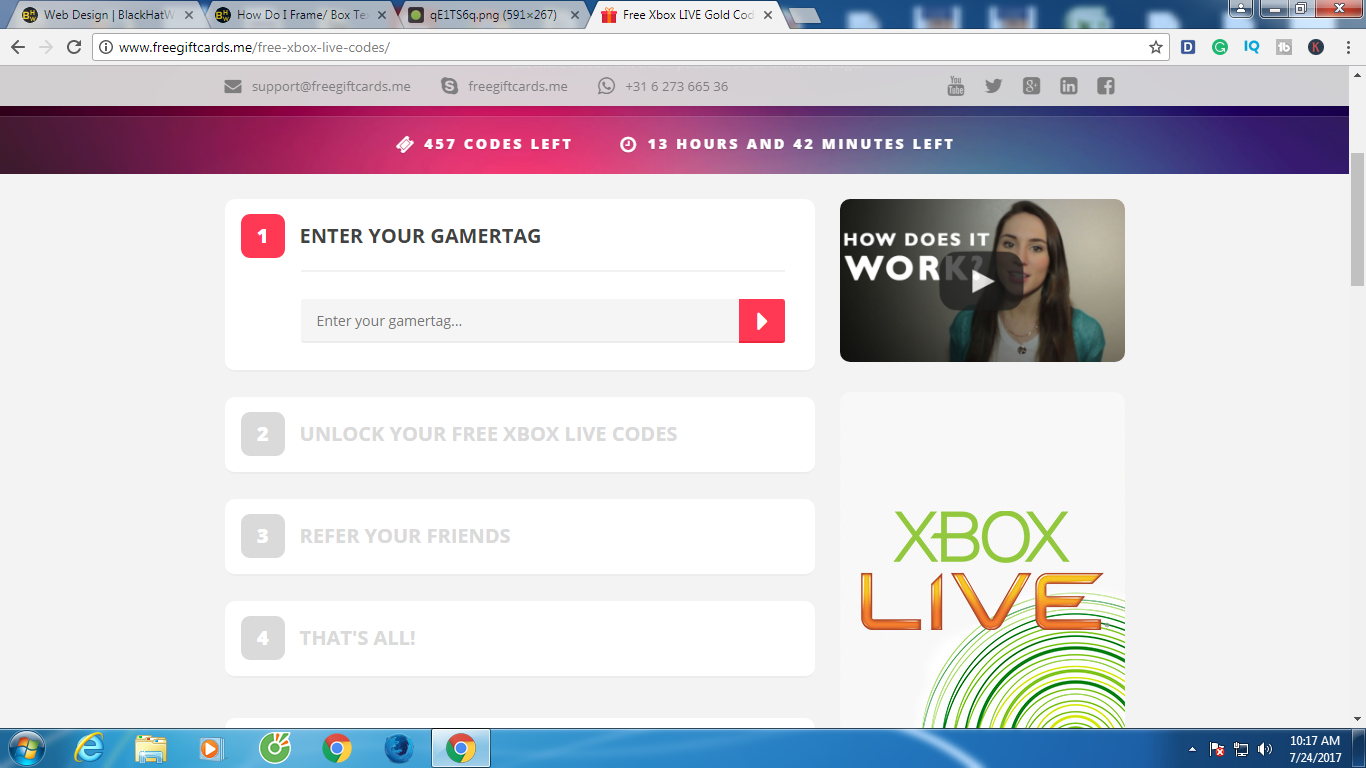Close the How Do I Frame tab

(x=381, y=16)
